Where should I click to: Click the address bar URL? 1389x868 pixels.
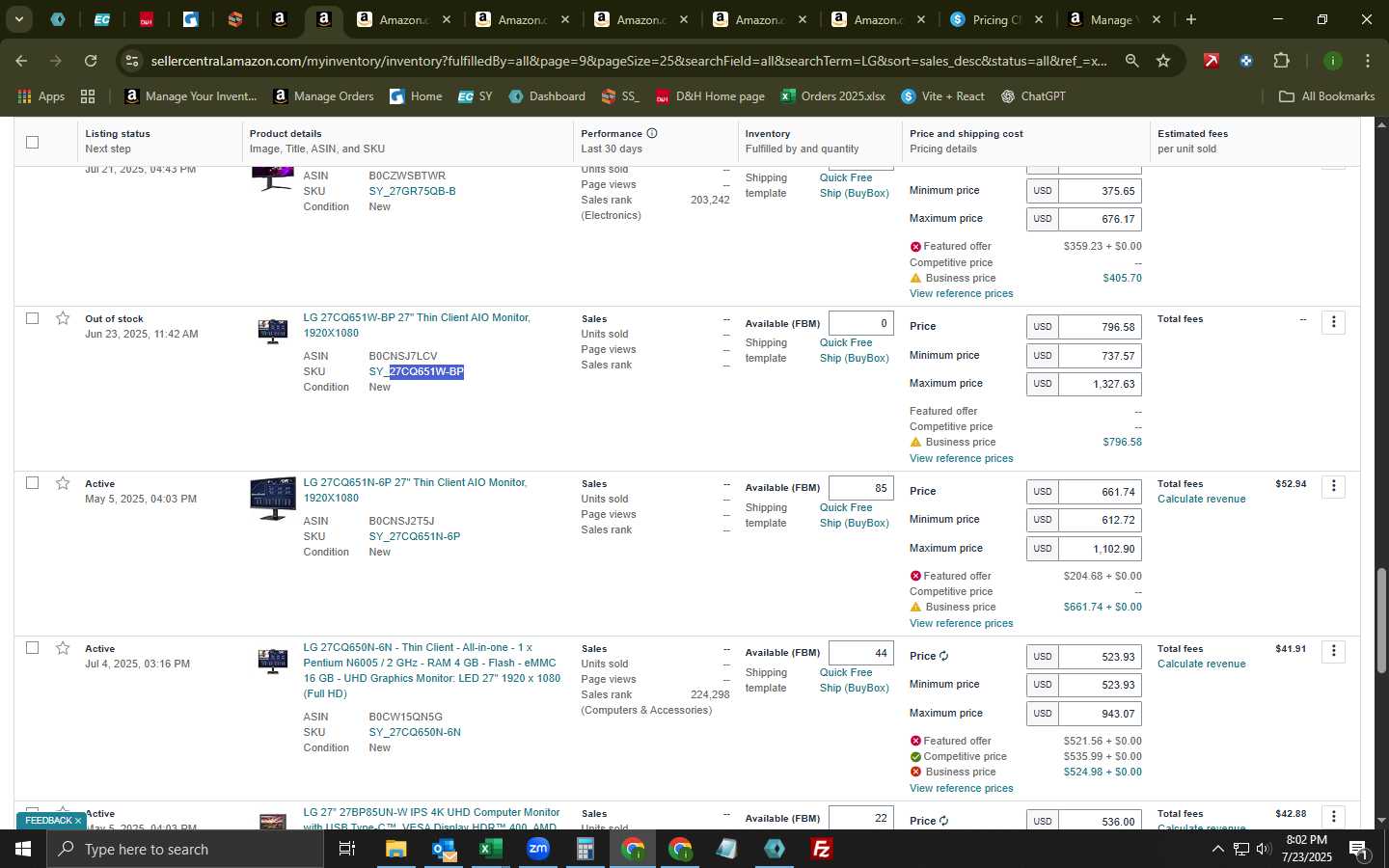tap(627, 61)
